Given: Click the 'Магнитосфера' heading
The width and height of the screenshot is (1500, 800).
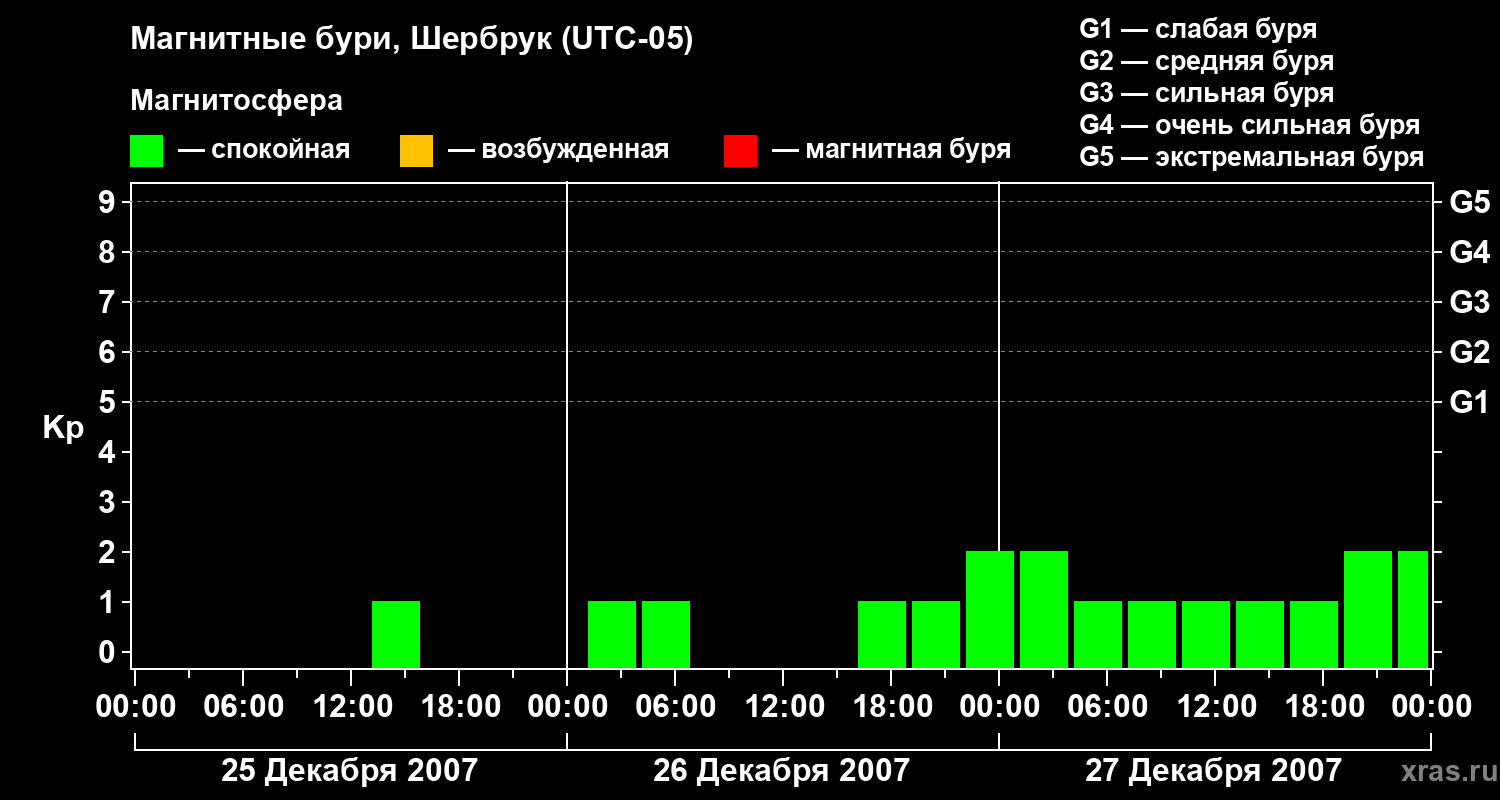Looking at the screenshot, I should pos(236,101).
